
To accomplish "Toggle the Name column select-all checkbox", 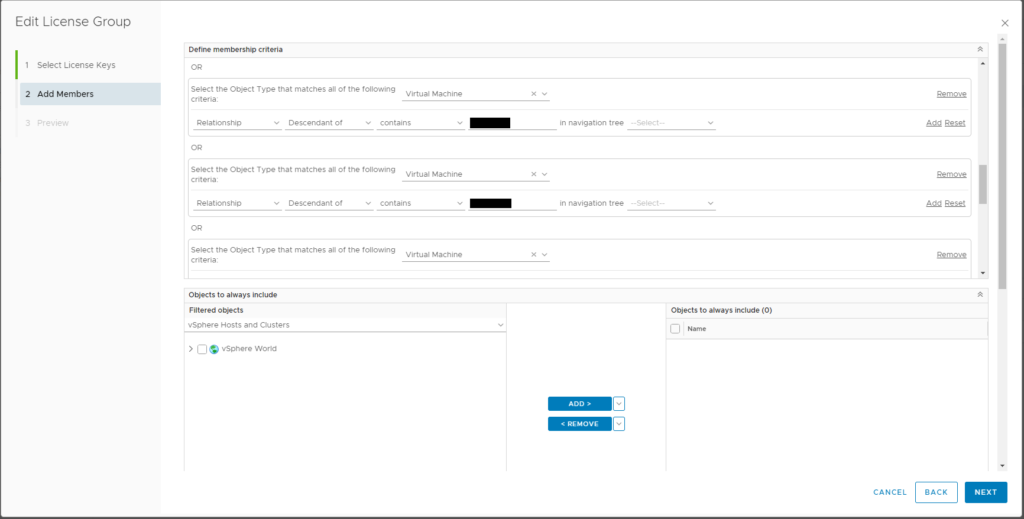I will [x=675, y=329].
